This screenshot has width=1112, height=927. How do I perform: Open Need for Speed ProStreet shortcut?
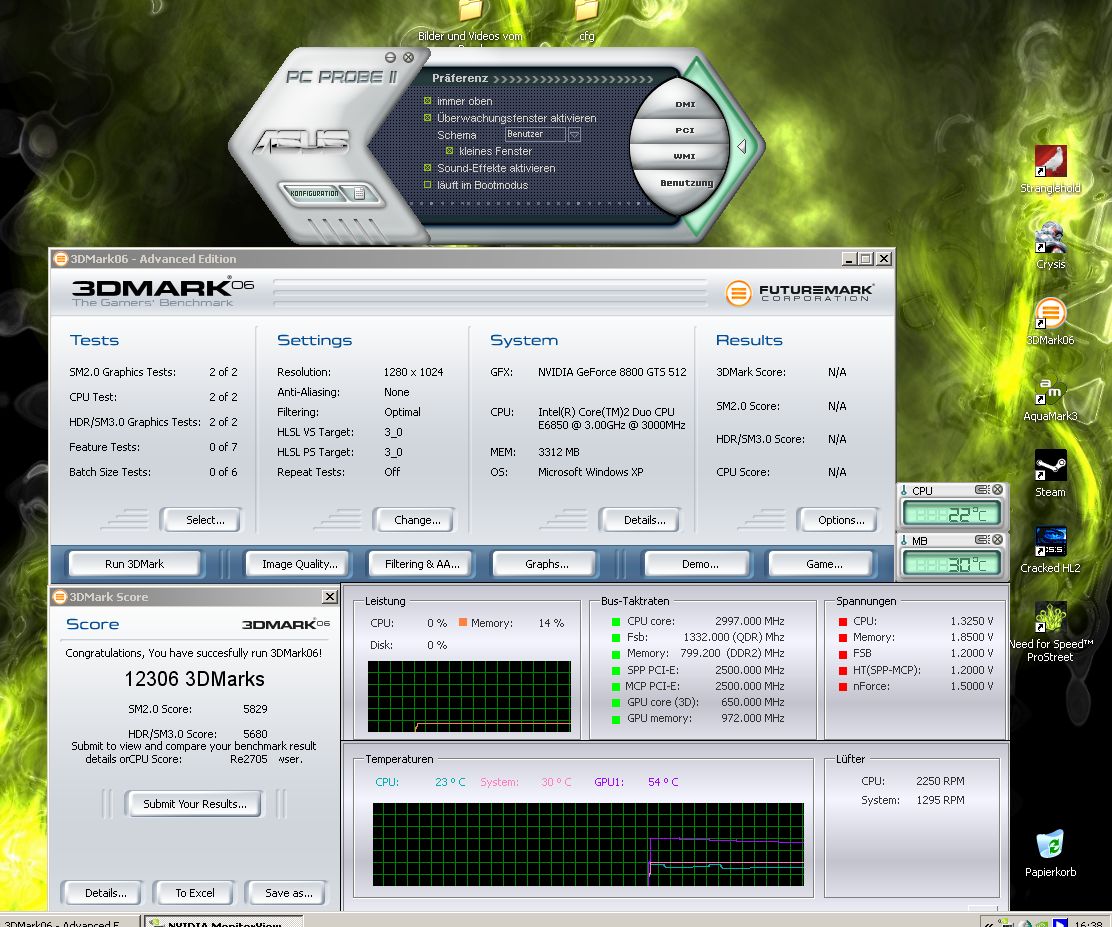click(1050, 631)
